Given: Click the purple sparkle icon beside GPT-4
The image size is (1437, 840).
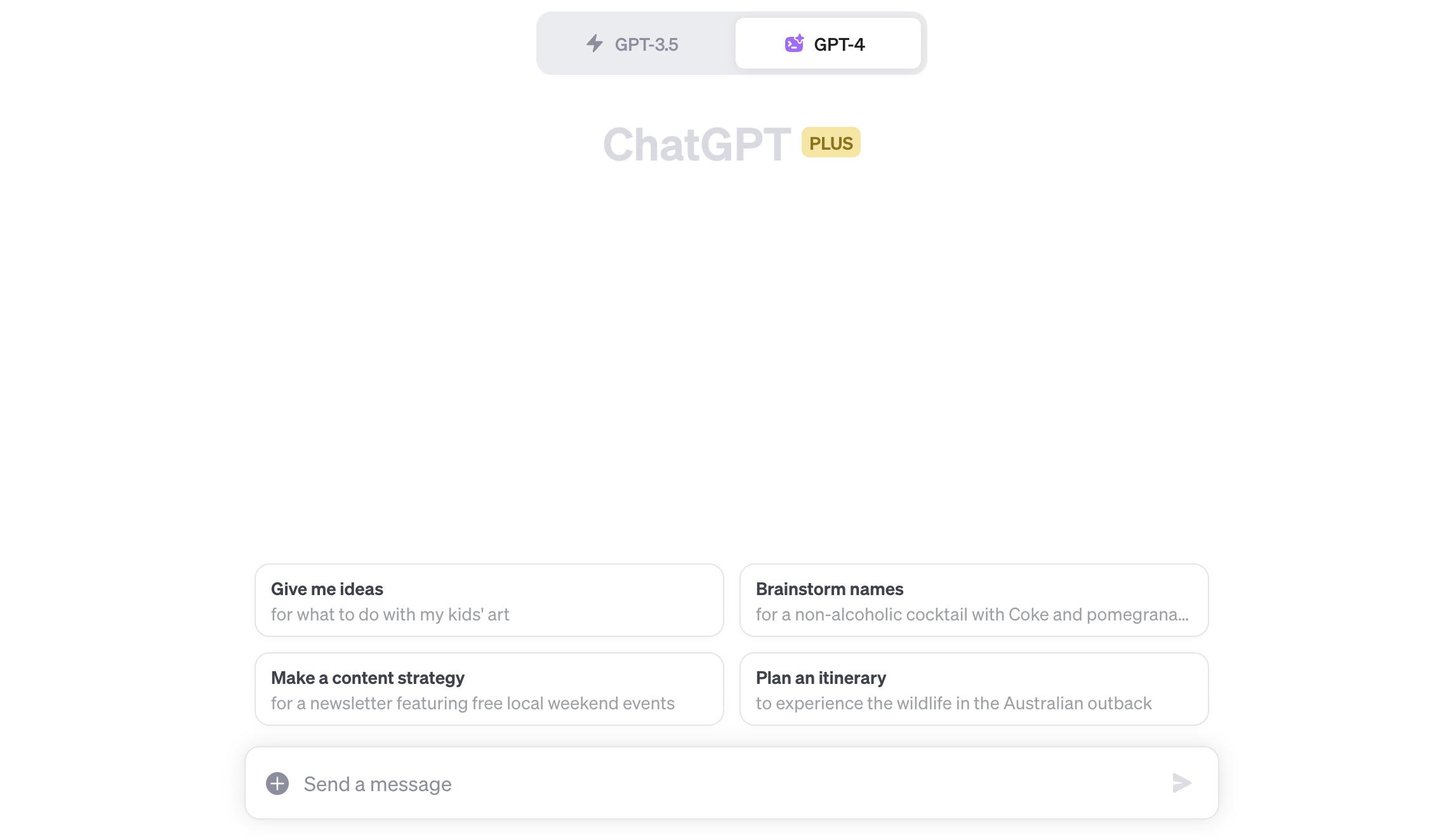Looking at the screenshot, I should tap(794, 44).
